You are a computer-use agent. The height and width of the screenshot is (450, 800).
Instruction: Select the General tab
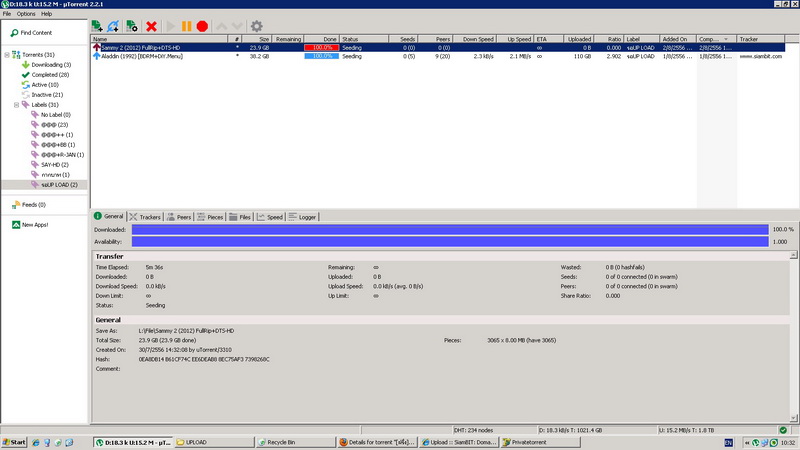(x=109, y=216)
